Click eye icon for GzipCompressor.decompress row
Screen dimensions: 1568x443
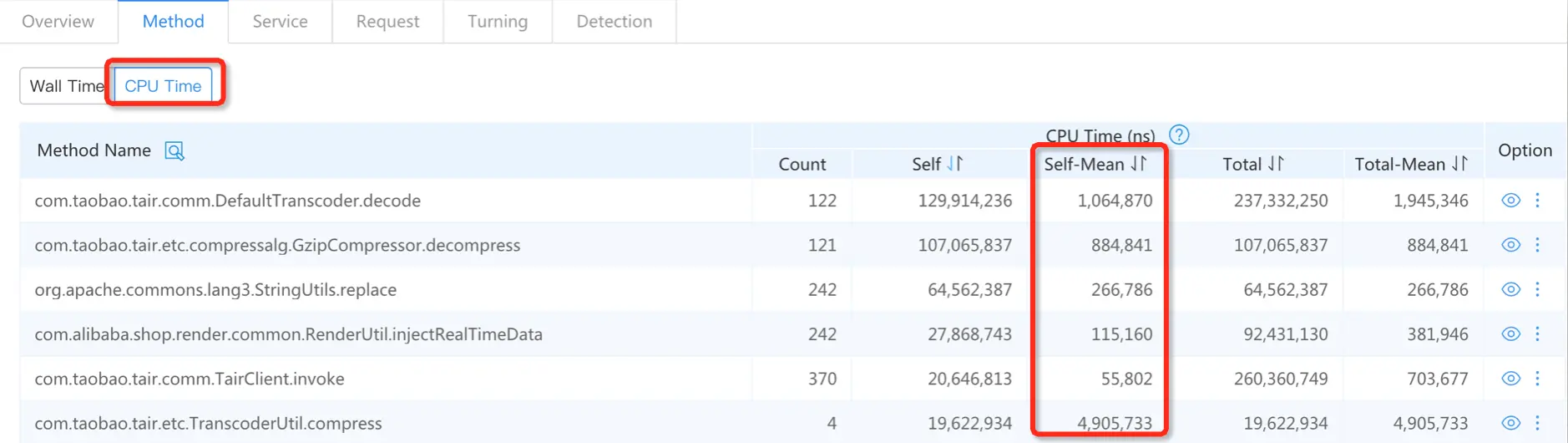(x=1510, y=245)
